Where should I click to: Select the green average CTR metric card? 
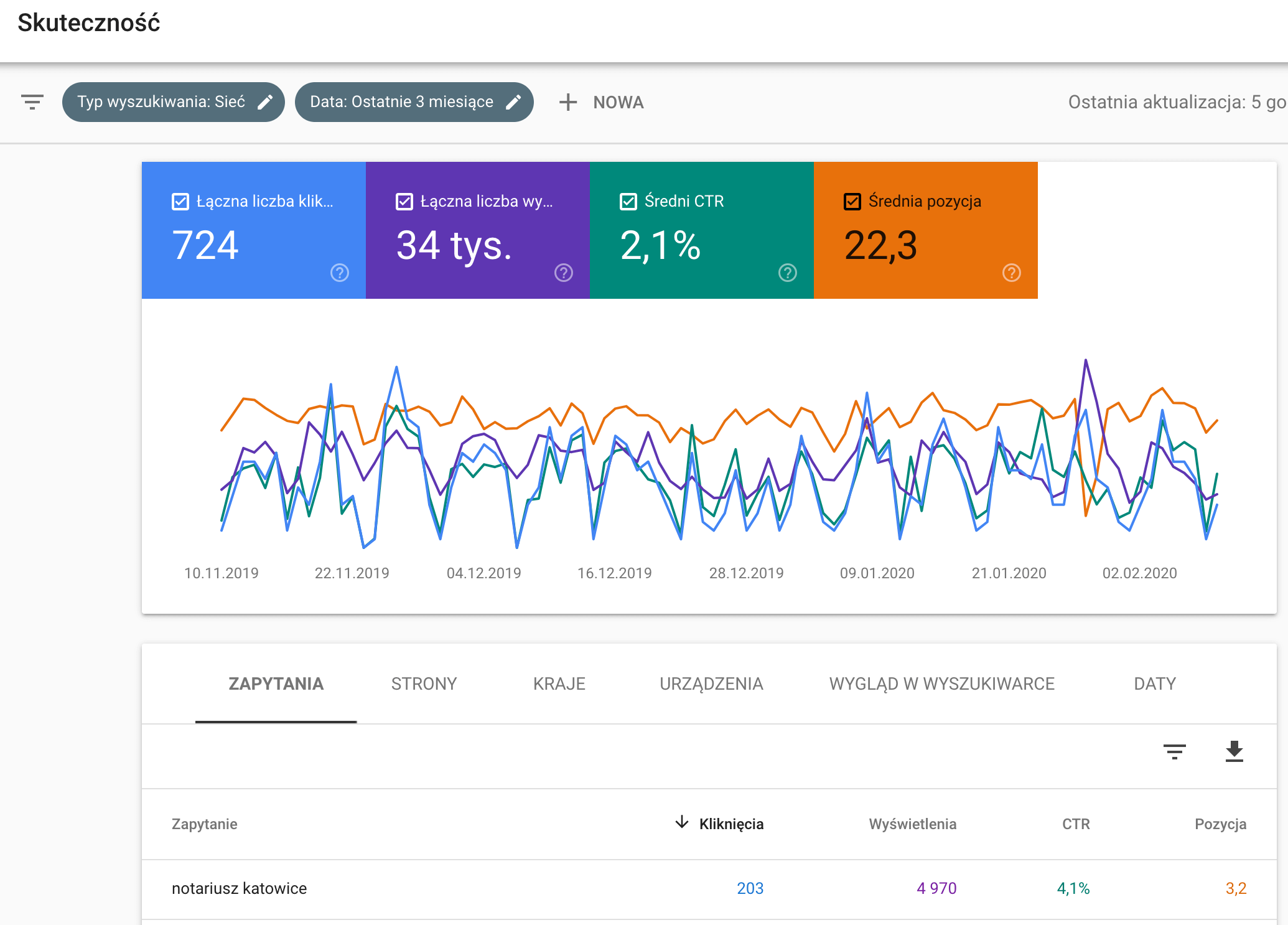click(x=702, y=230)
